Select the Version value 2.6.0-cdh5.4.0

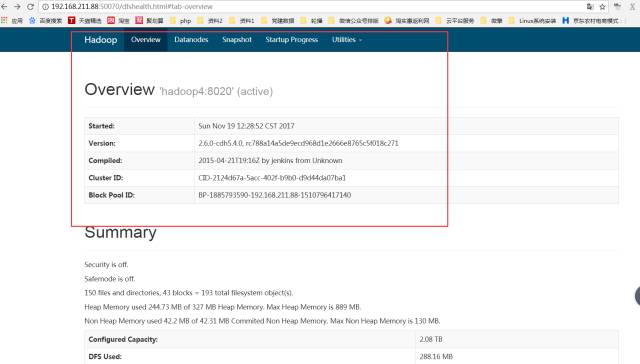(298, 143)
